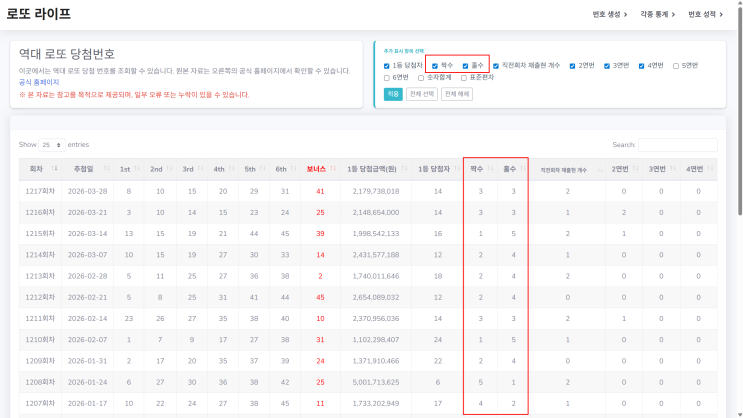Uncheck the 홀수 checkbox
Image resolution: width=743 pixels, height=418 pixels.
click(465, 66)
